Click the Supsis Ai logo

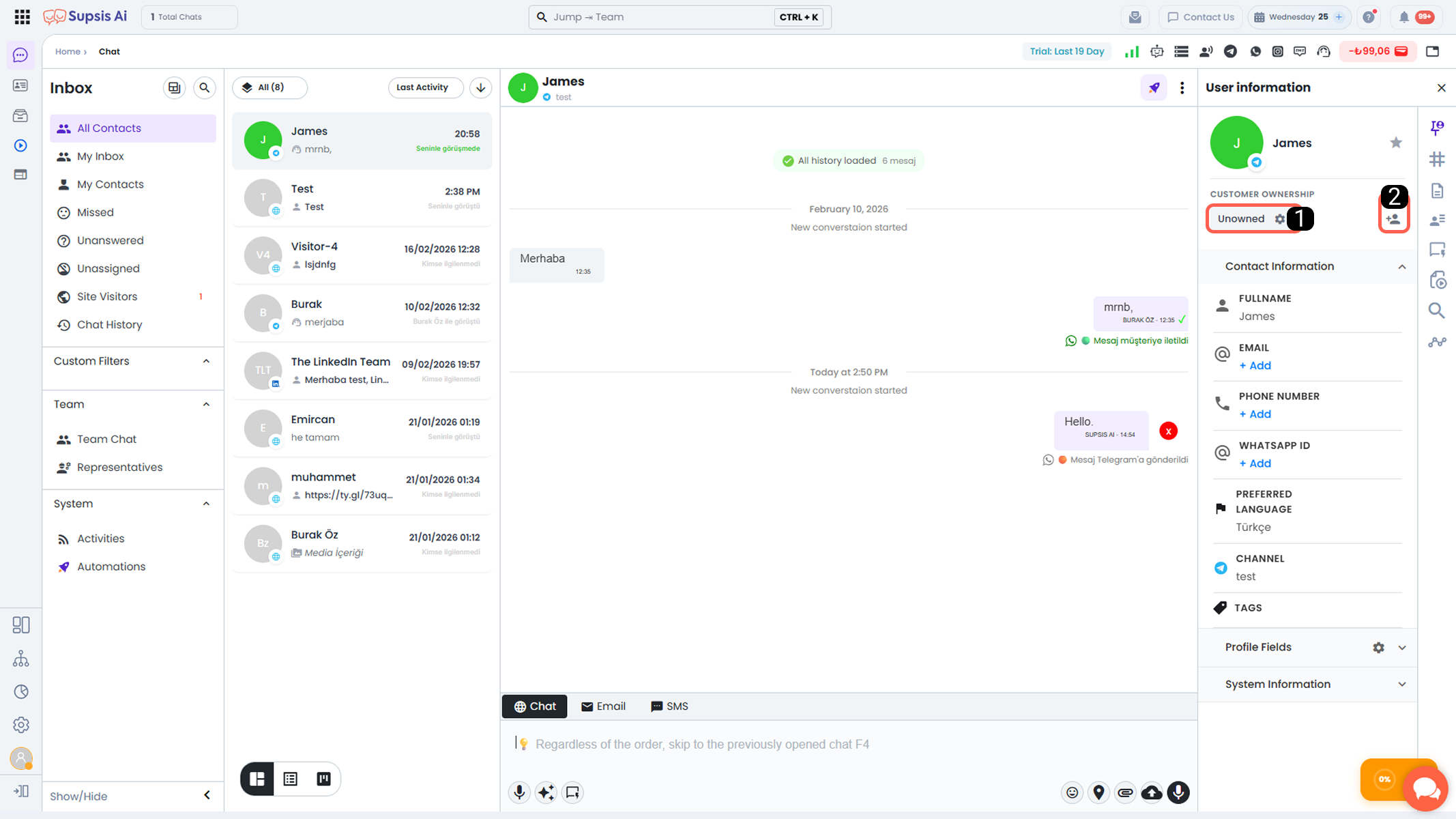[85, 16]
